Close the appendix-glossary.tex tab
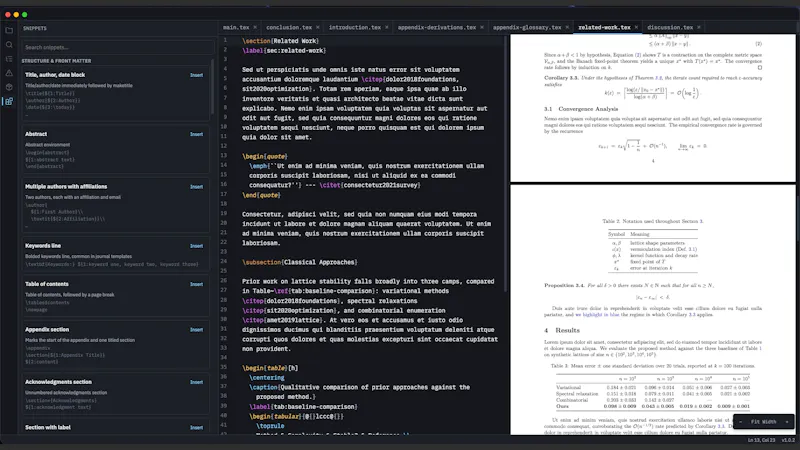This screenshot has height=450, width=800. point(567,28)
